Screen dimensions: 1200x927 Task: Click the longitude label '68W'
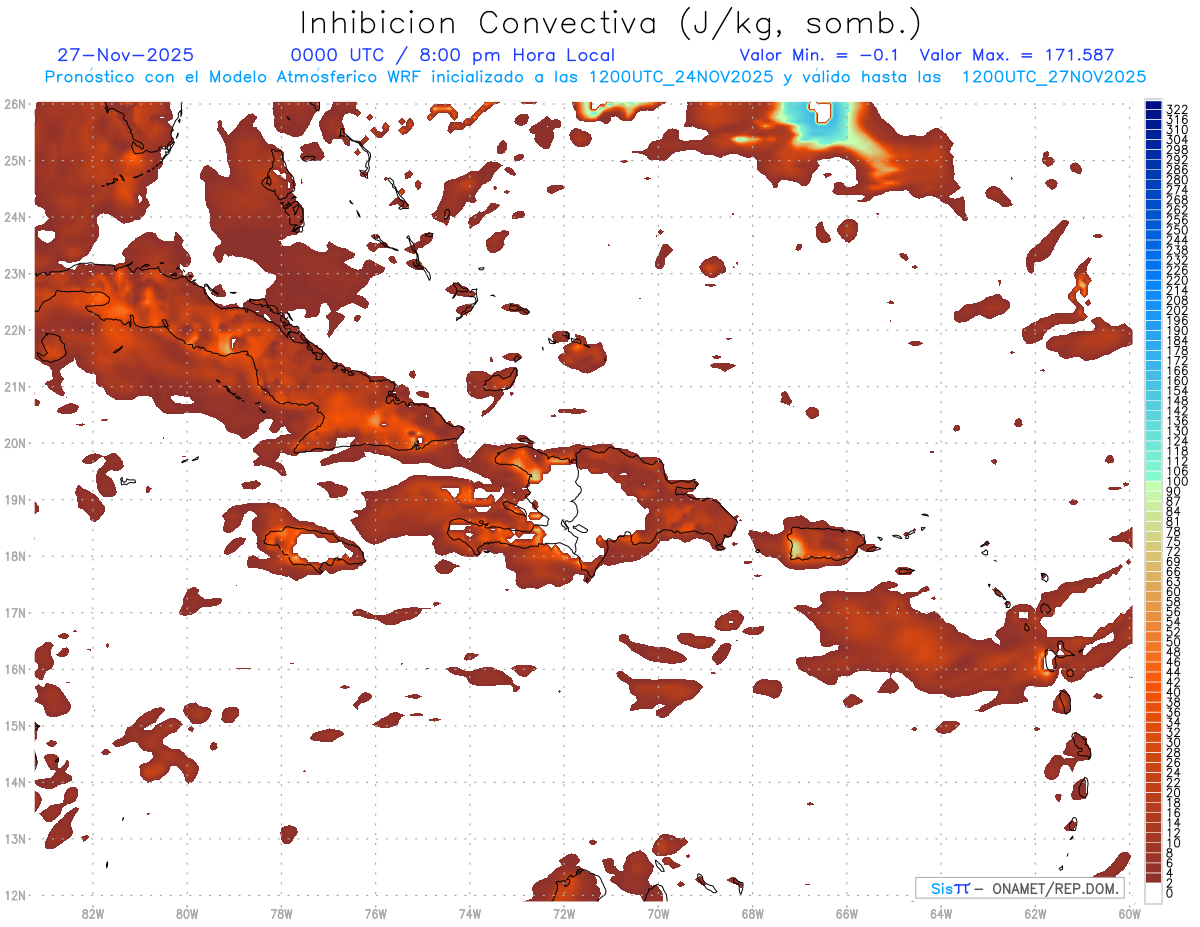click(753, 912)
